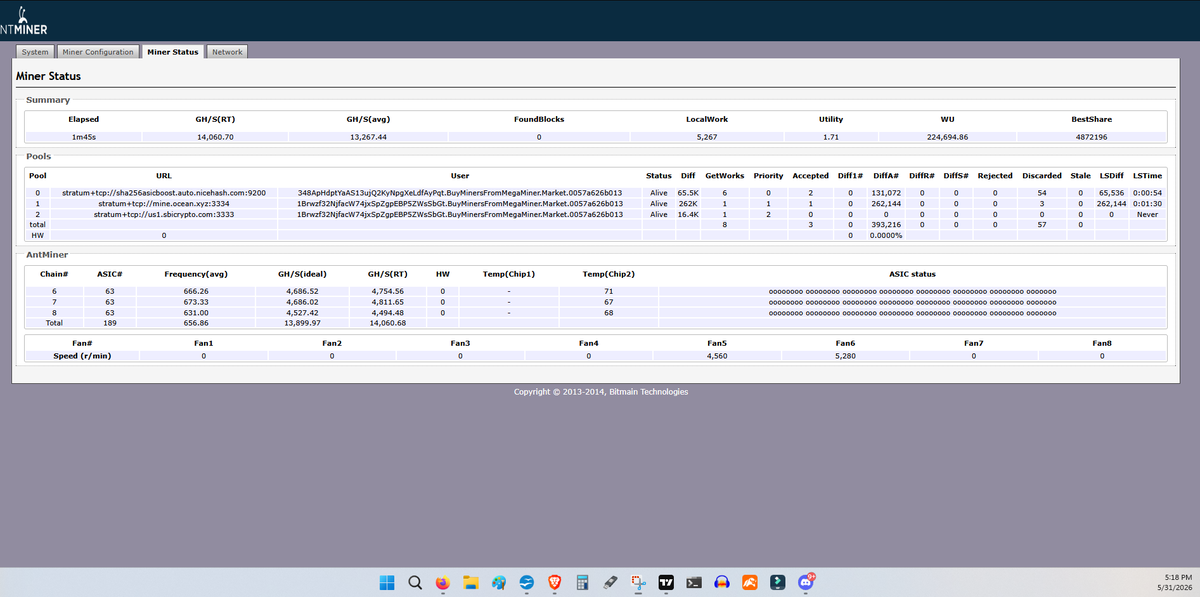Launch Brave browser from the taskbar
Screen dimensions: 1200x597
pos(554,582)
